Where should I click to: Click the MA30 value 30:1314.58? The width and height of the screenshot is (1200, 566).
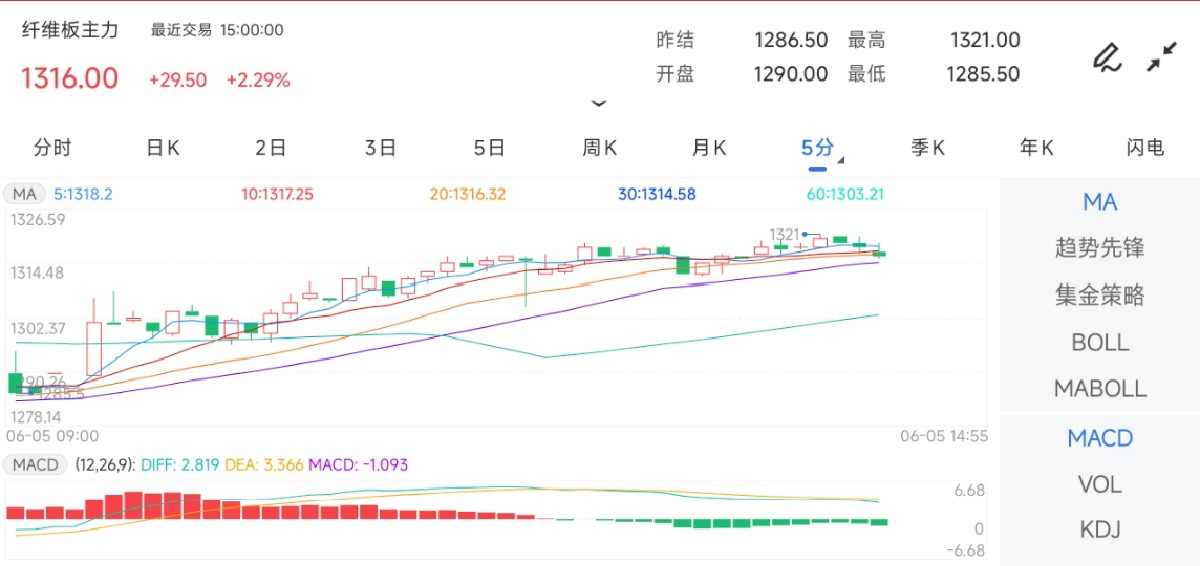click(657, 194)
